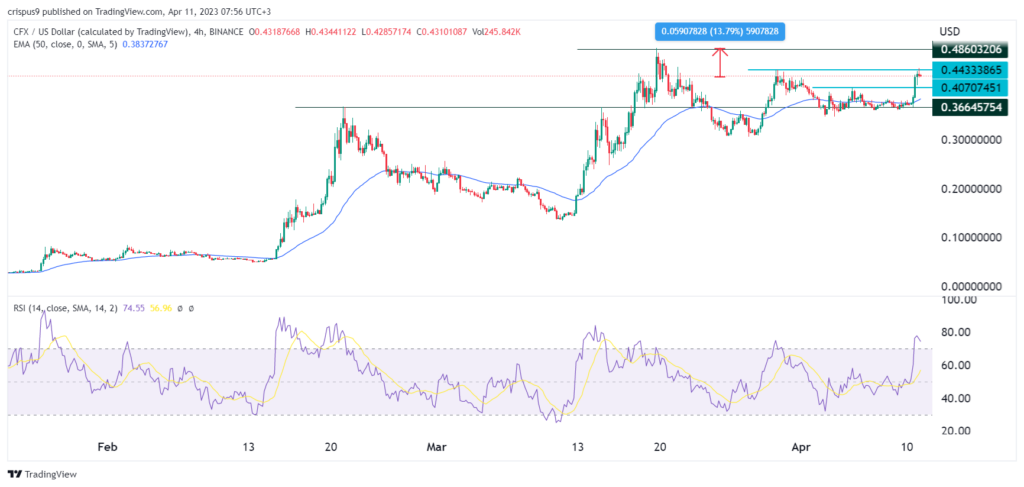Click the red measurement arrow on the chart
This screenshot has width=1024, height=487.
[720, 63]
